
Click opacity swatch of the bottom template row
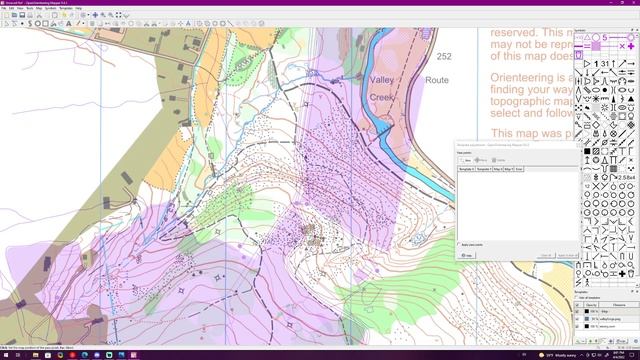click(587, 326)
